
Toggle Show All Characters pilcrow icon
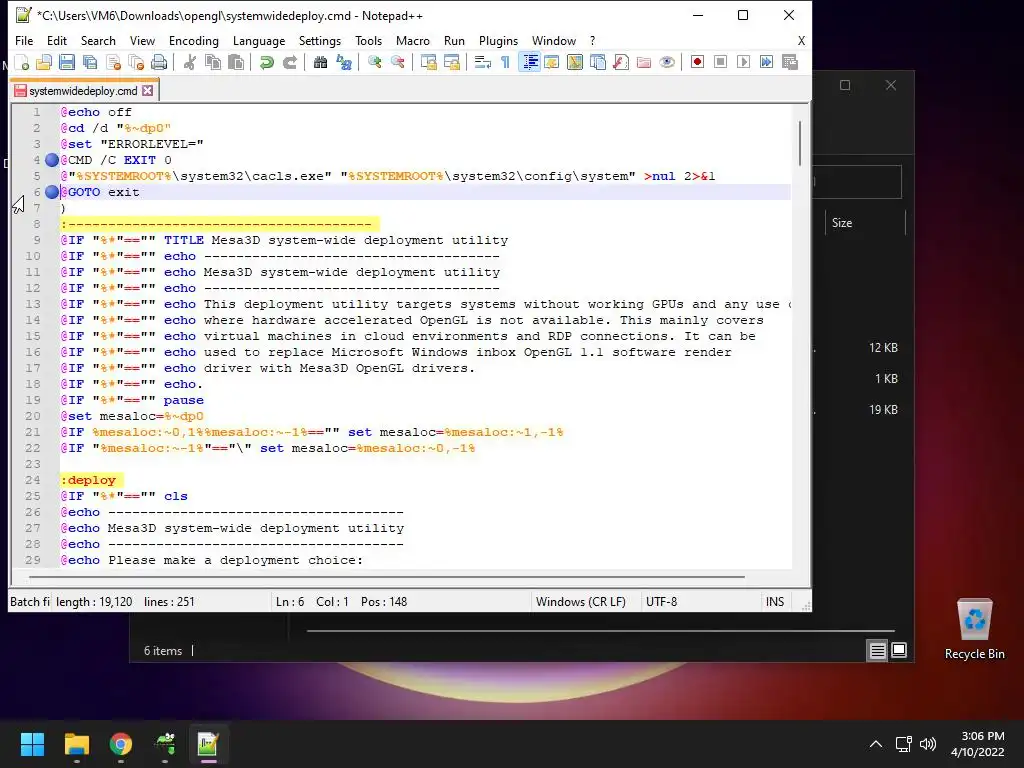[x=505, y=63]
